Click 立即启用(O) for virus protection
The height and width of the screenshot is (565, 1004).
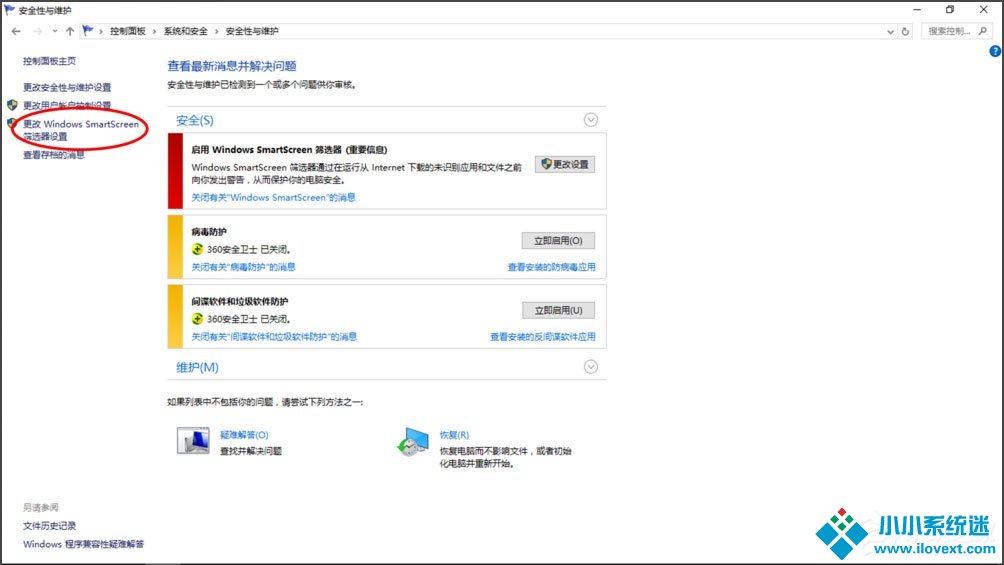click(558, 241)
